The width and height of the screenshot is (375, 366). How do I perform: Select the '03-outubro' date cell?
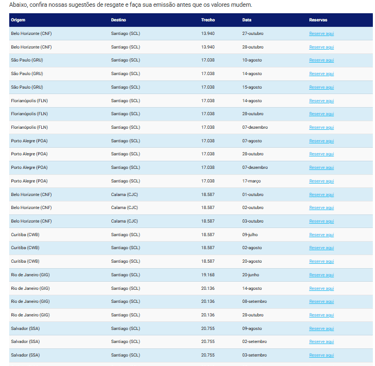[x=253, y=221]
